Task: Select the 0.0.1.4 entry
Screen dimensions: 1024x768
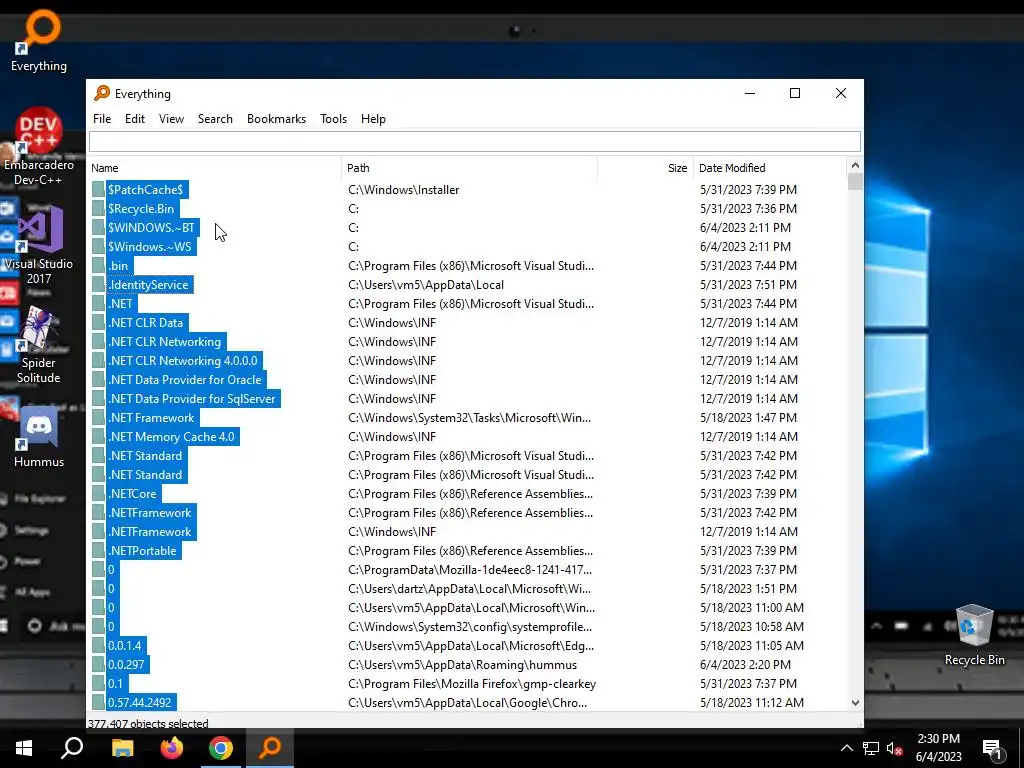Action: pyautogui.click(x=125, y=646)
